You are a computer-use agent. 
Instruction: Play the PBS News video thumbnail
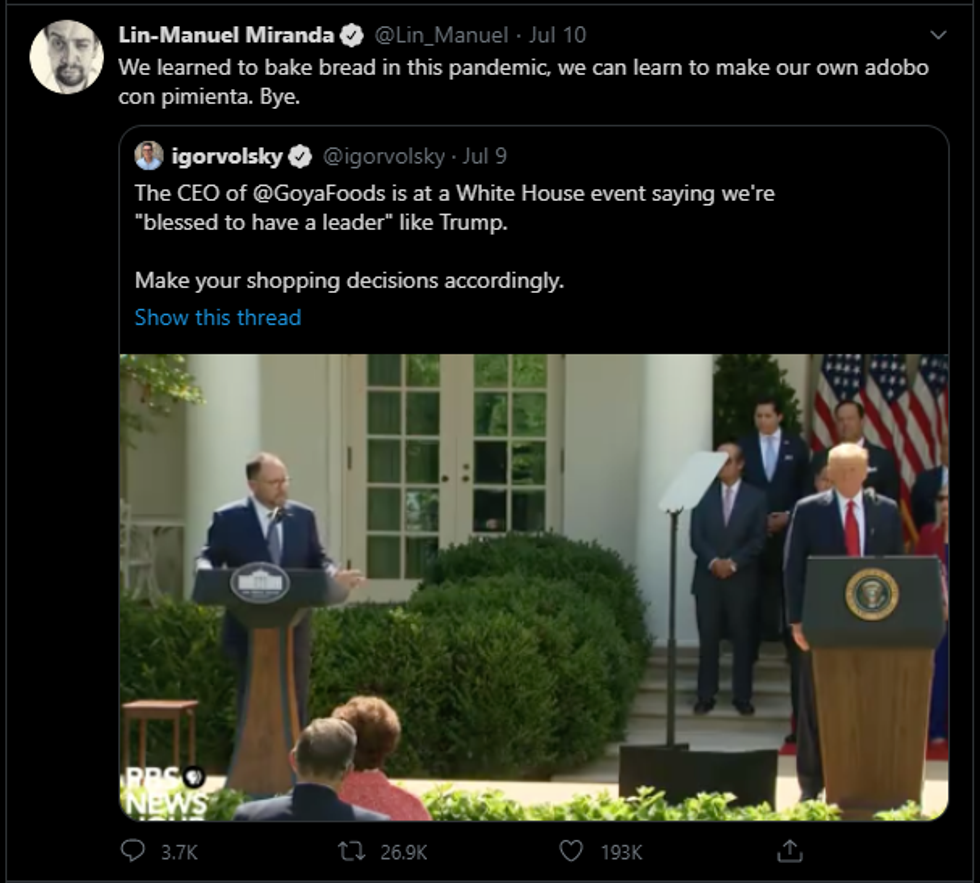coord(534,587)
